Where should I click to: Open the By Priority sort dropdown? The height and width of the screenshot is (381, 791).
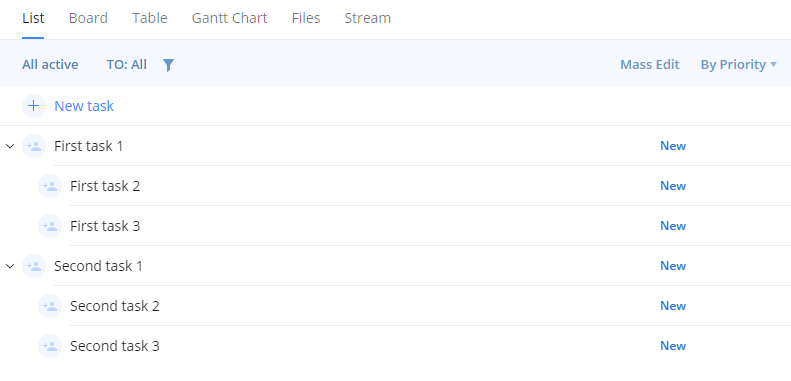(x=739, y=65)
